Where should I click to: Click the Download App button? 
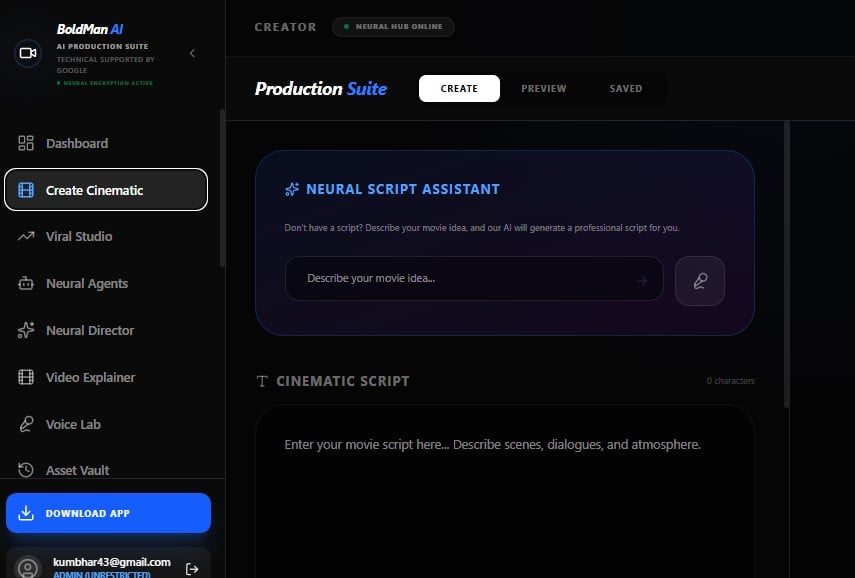click(x=109, y=513)
